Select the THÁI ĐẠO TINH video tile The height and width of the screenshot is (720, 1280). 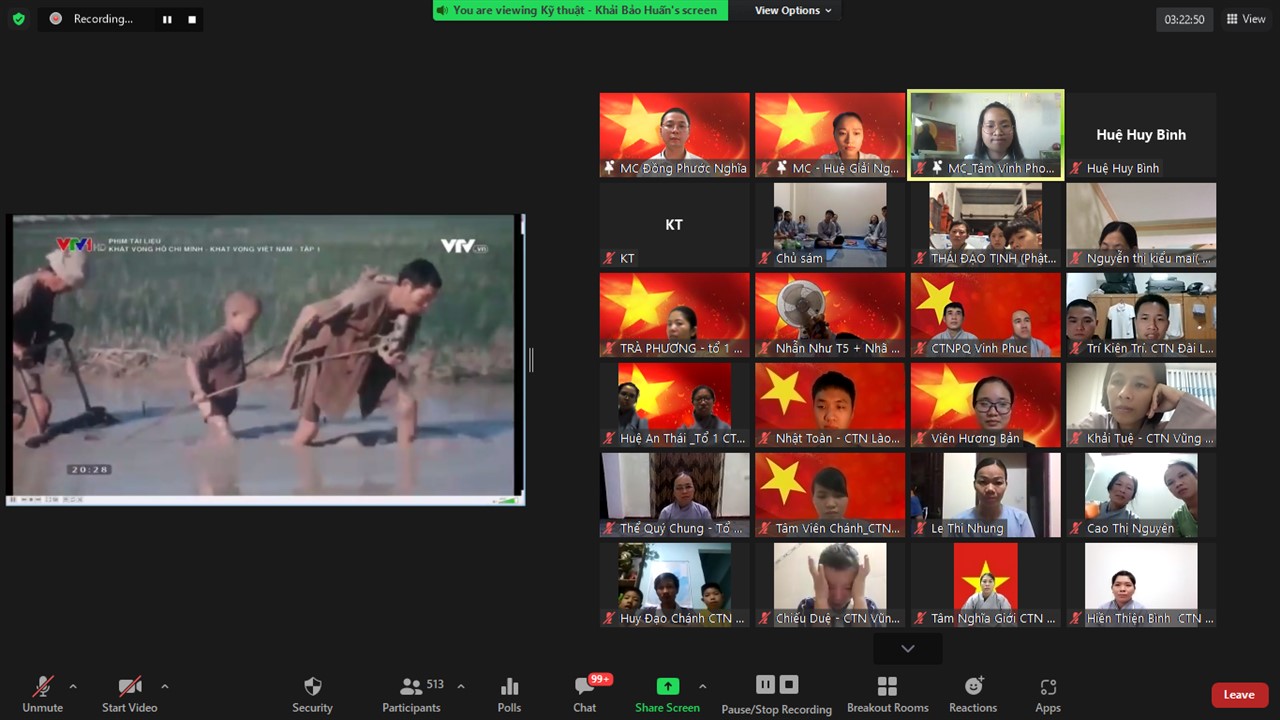click(x=986, y=224)
